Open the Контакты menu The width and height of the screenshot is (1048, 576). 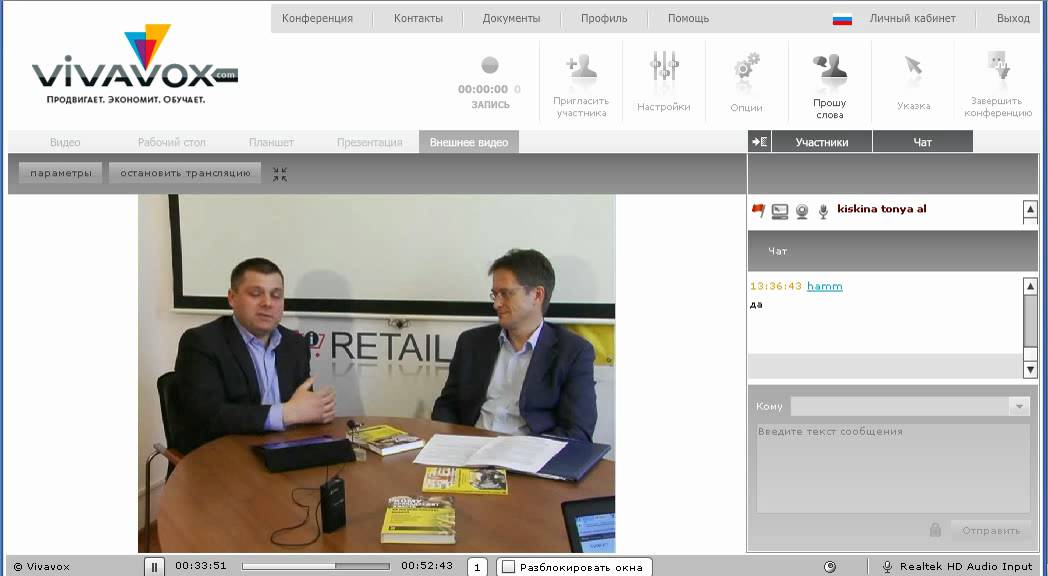pyautogui.click(x=418, y=19)
